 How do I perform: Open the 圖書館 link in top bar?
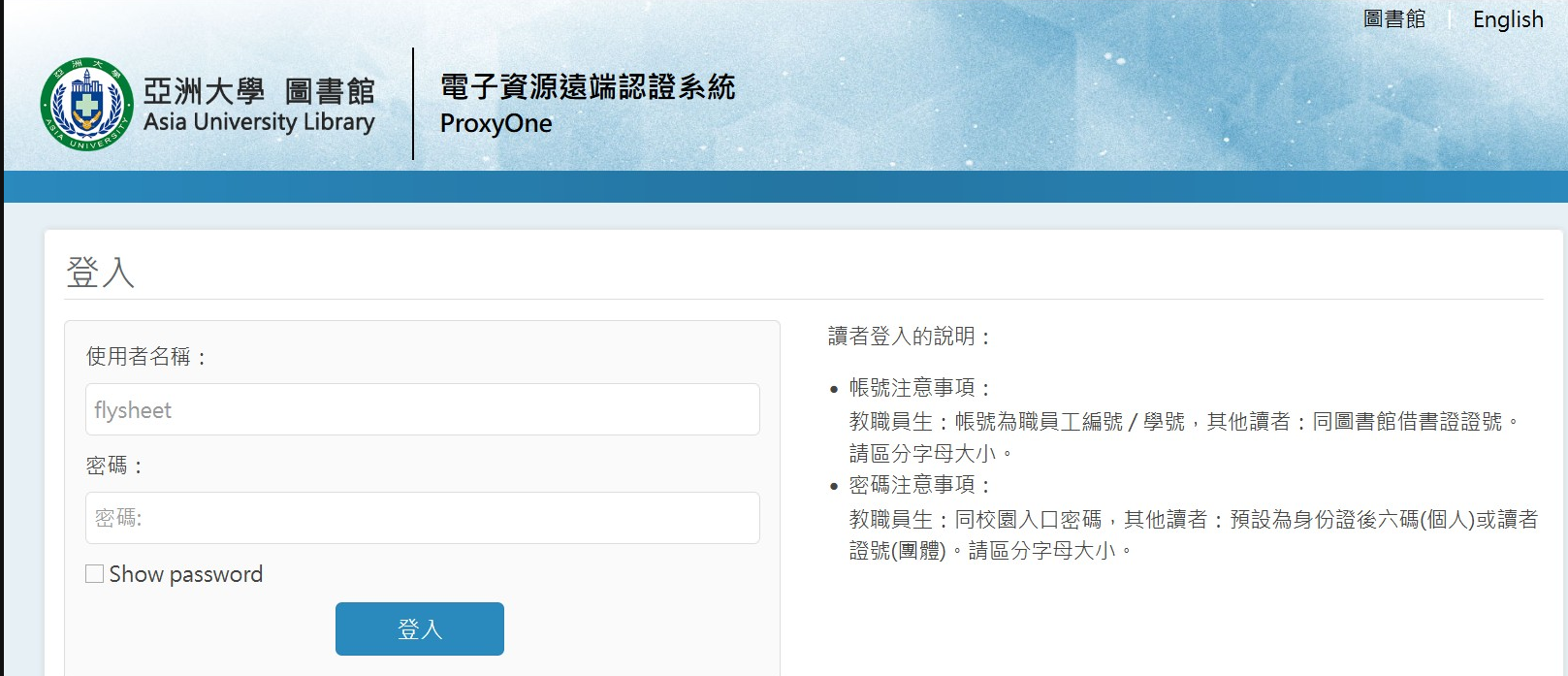coord(1393,19)
